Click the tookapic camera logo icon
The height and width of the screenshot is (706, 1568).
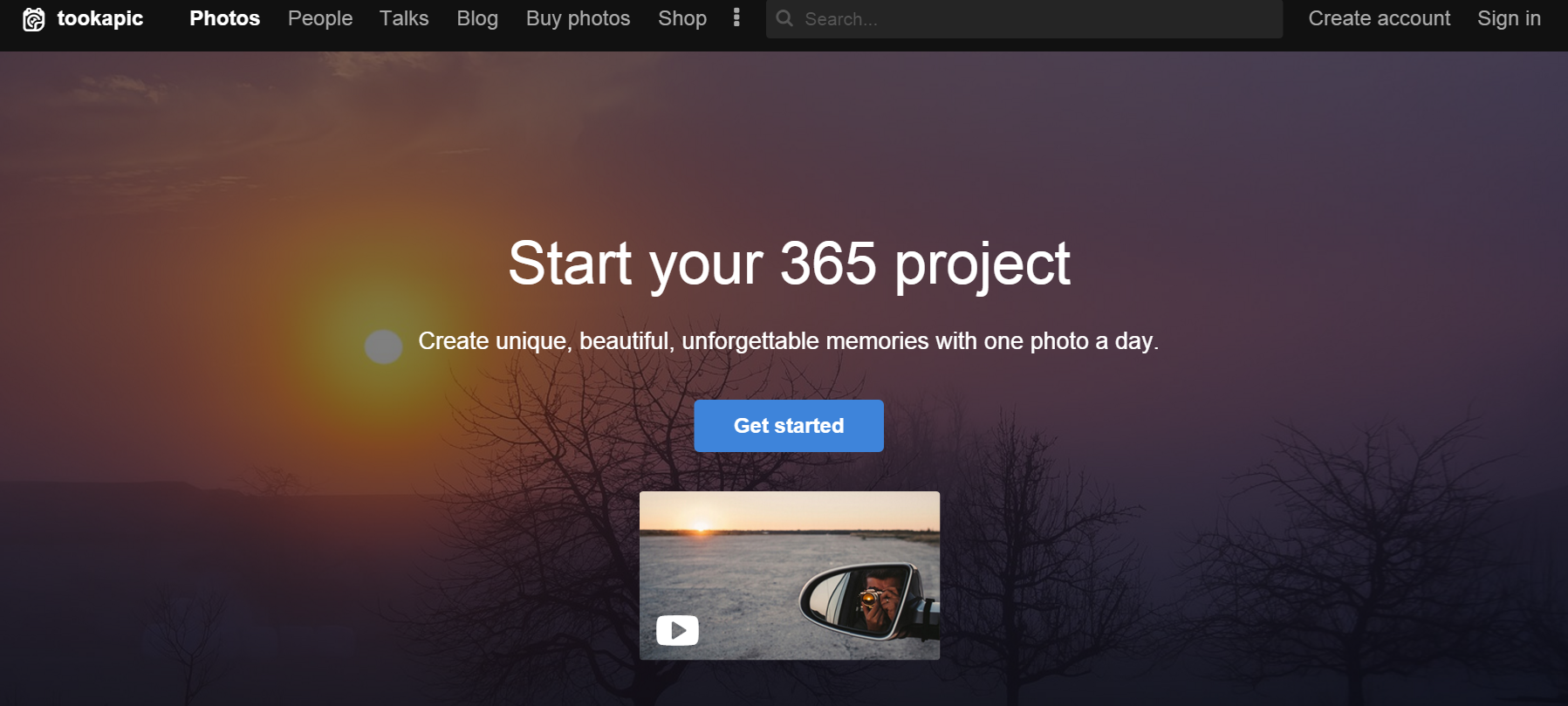pos(33,19)
